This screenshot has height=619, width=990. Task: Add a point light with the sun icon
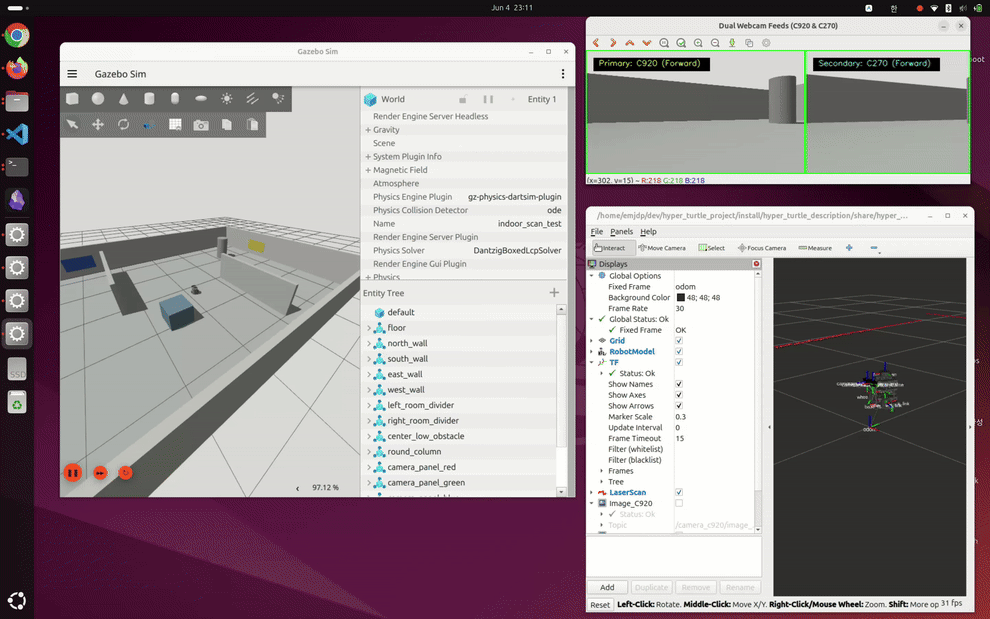pos(227,99)
